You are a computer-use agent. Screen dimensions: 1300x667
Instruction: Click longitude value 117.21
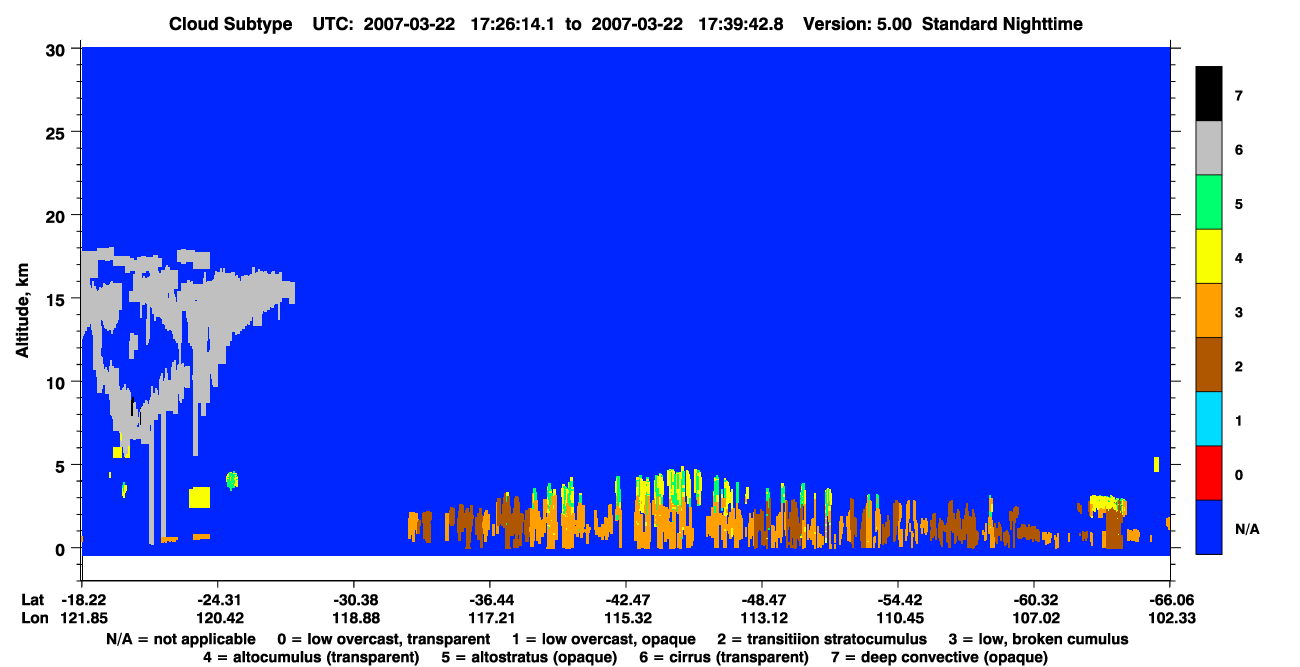[x=490, y=618]
